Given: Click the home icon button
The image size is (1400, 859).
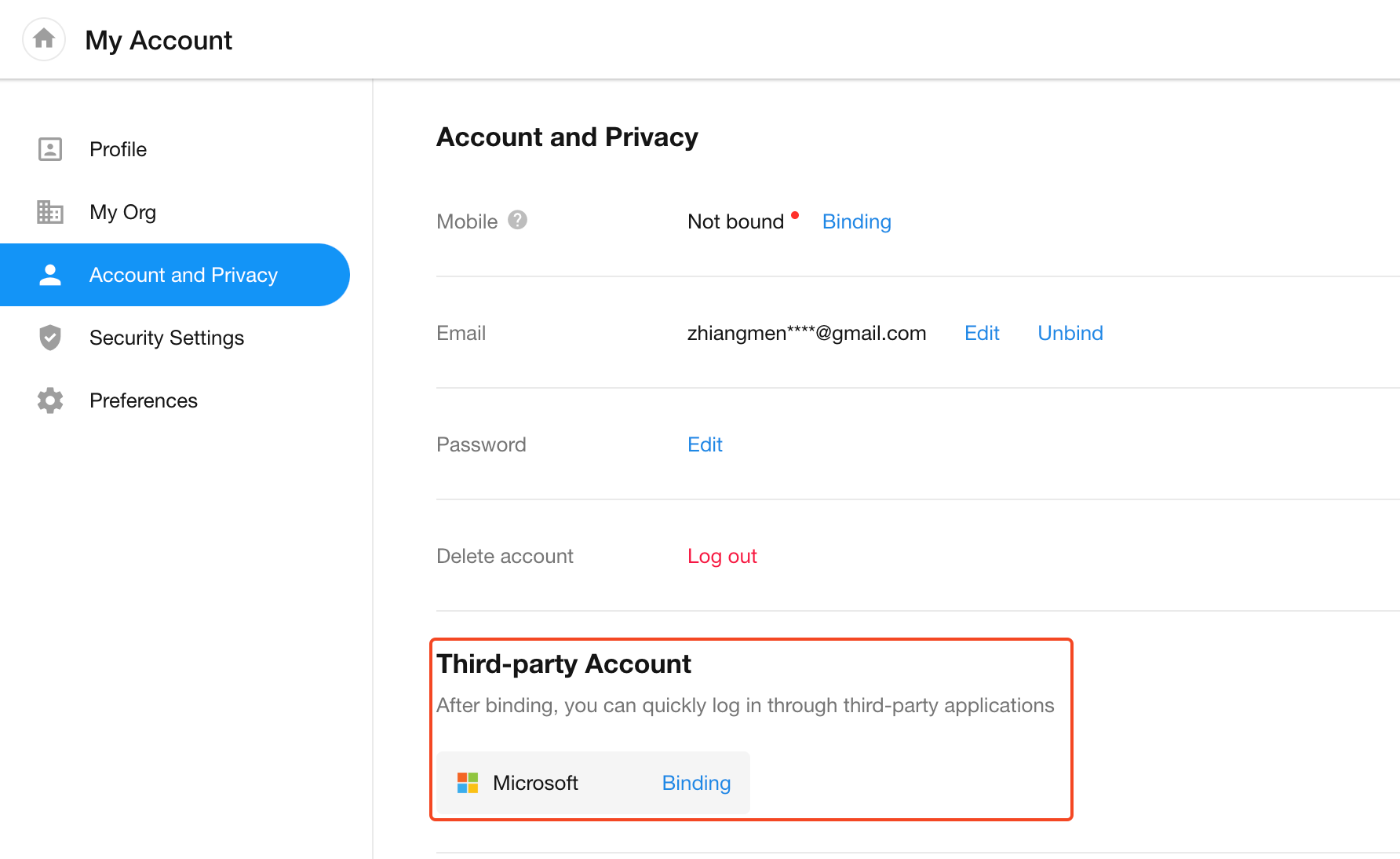Looking at the screenshot, I should coord(44,39).
